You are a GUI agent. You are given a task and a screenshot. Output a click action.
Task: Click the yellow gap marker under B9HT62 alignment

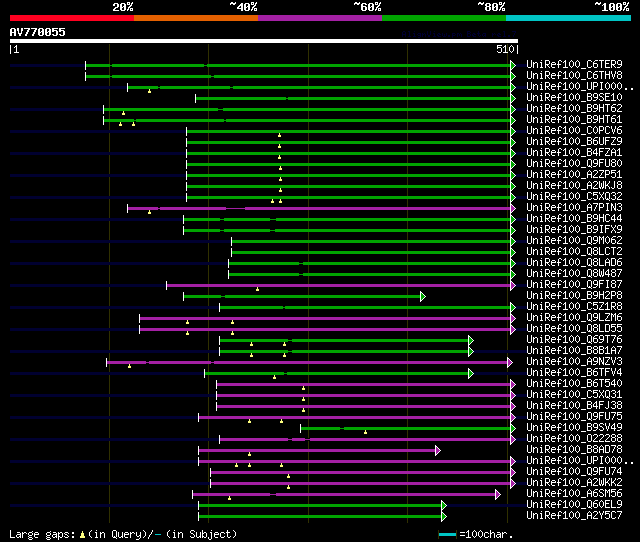(123, 113)
